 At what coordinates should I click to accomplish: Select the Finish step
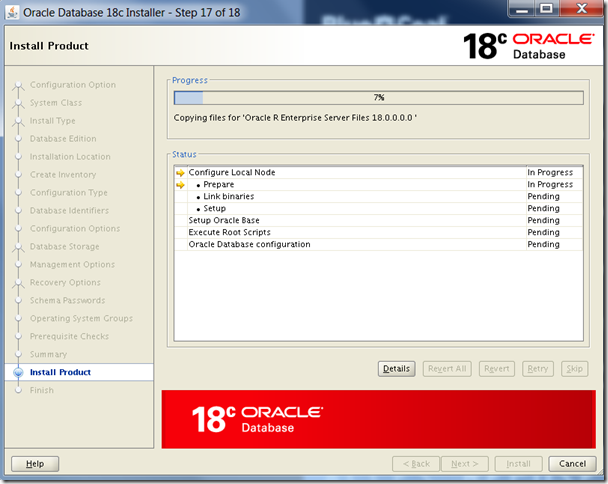(42, 390)
